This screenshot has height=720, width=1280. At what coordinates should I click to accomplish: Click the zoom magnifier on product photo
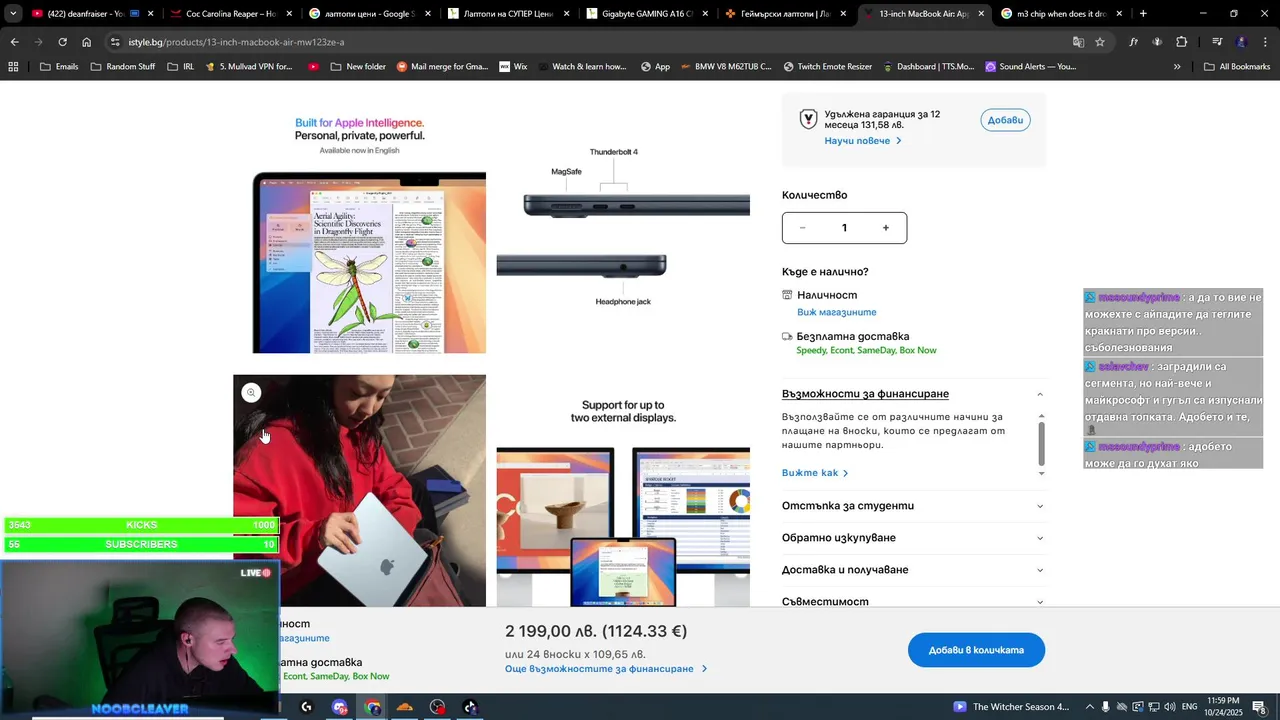(x=251, y=393)
